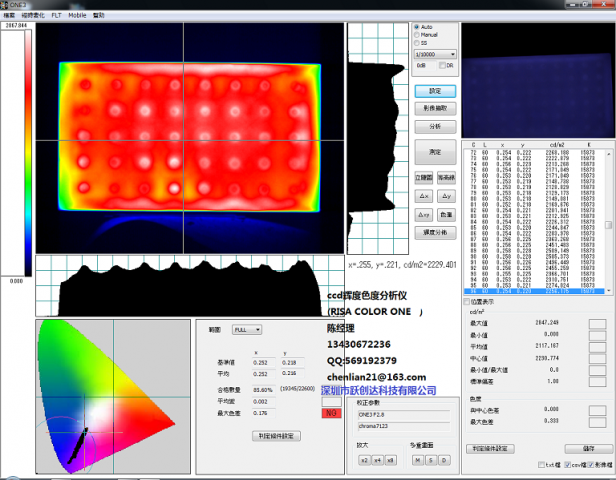
Task: Click the red NG indicator
Action: [x=331, y=412]
